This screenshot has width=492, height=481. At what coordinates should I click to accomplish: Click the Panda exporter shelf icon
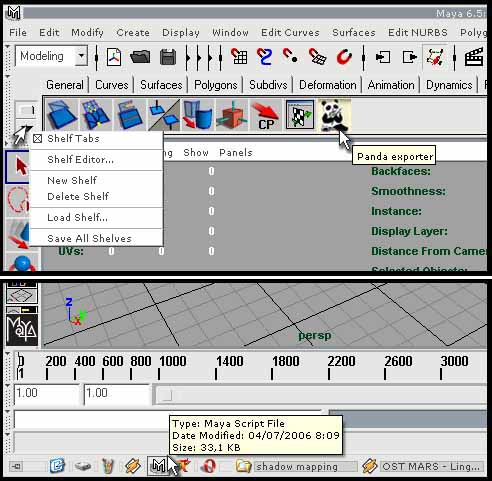(x=334, y=114)
